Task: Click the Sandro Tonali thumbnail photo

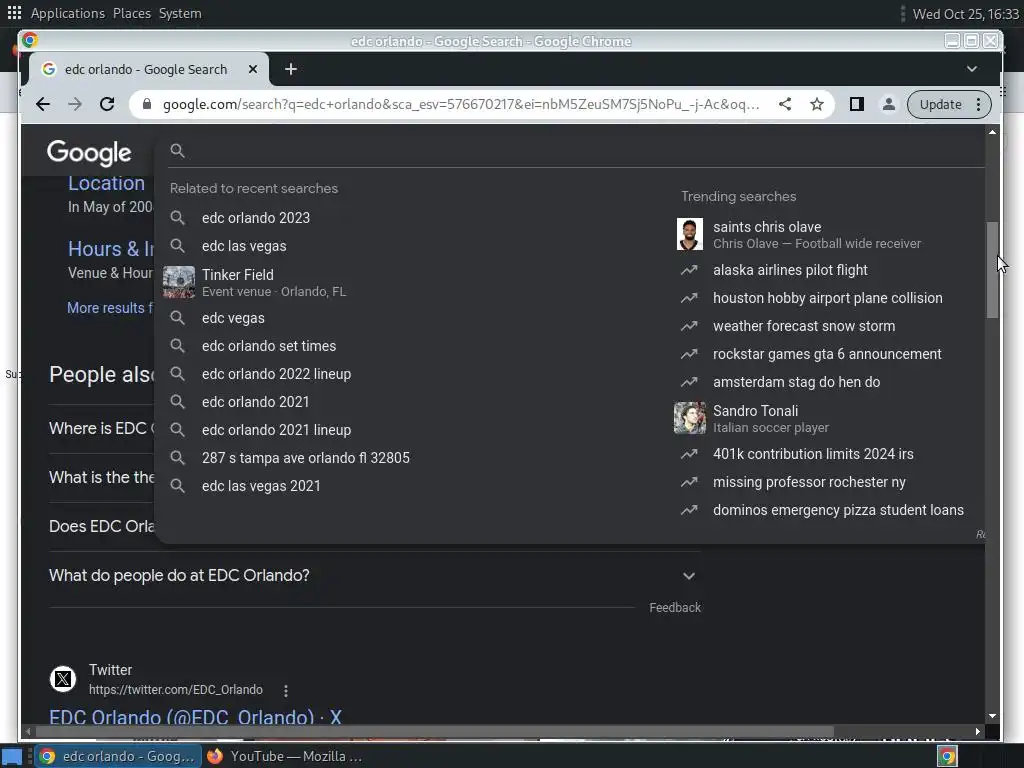Action: (690, 418)
